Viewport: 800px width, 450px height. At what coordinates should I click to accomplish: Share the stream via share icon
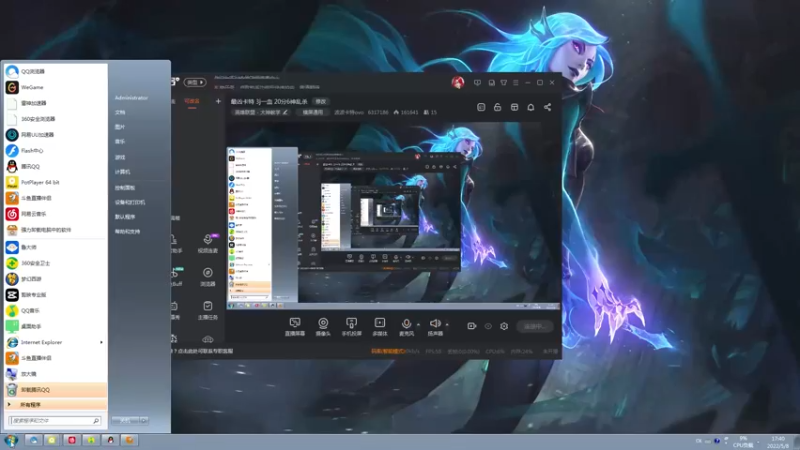pyautogui.click(x=547, y=107)
